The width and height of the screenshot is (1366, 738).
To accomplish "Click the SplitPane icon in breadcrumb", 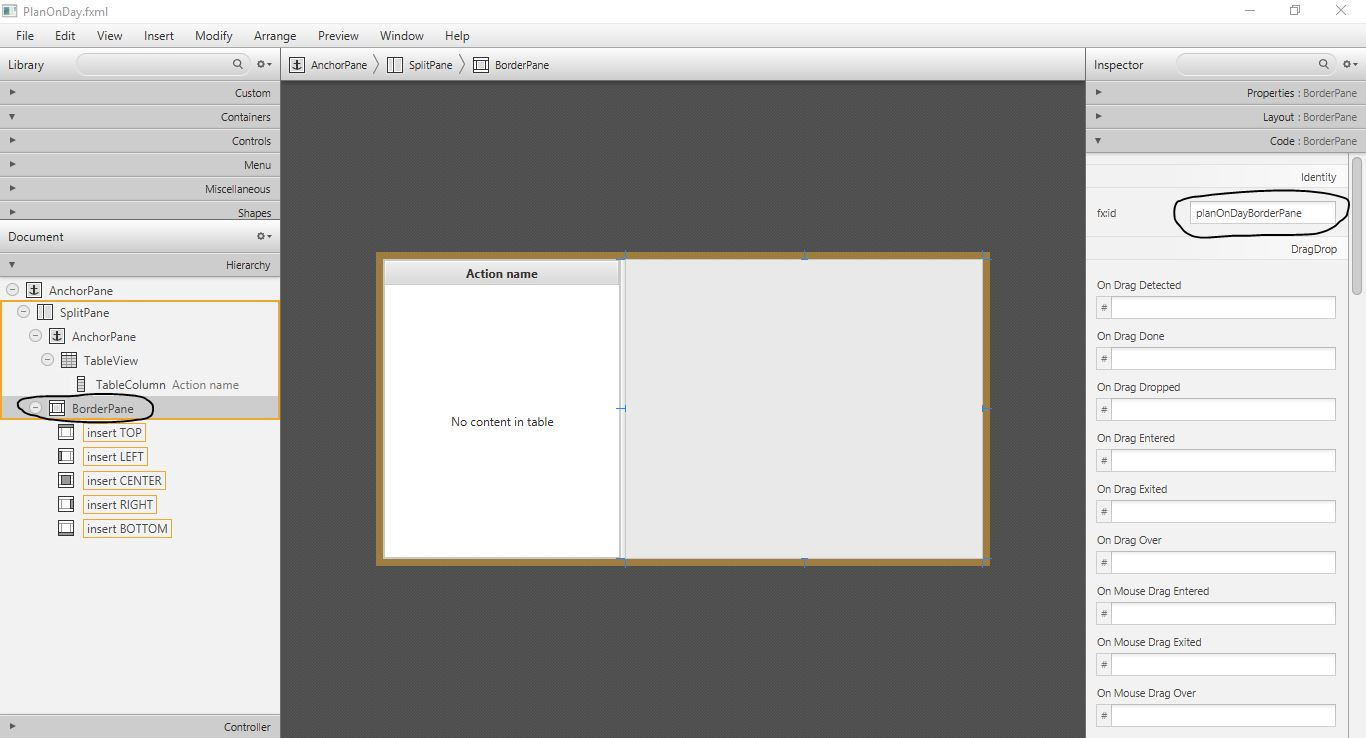I will (395, 65).
